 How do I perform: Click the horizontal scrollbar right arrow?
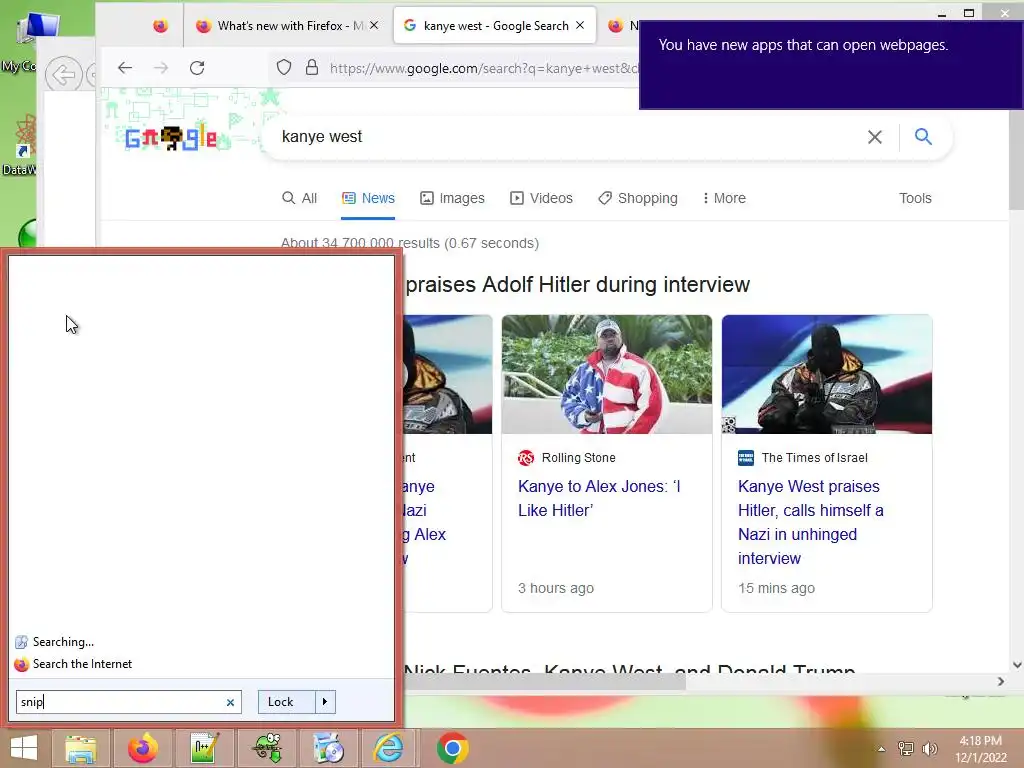1000,682
